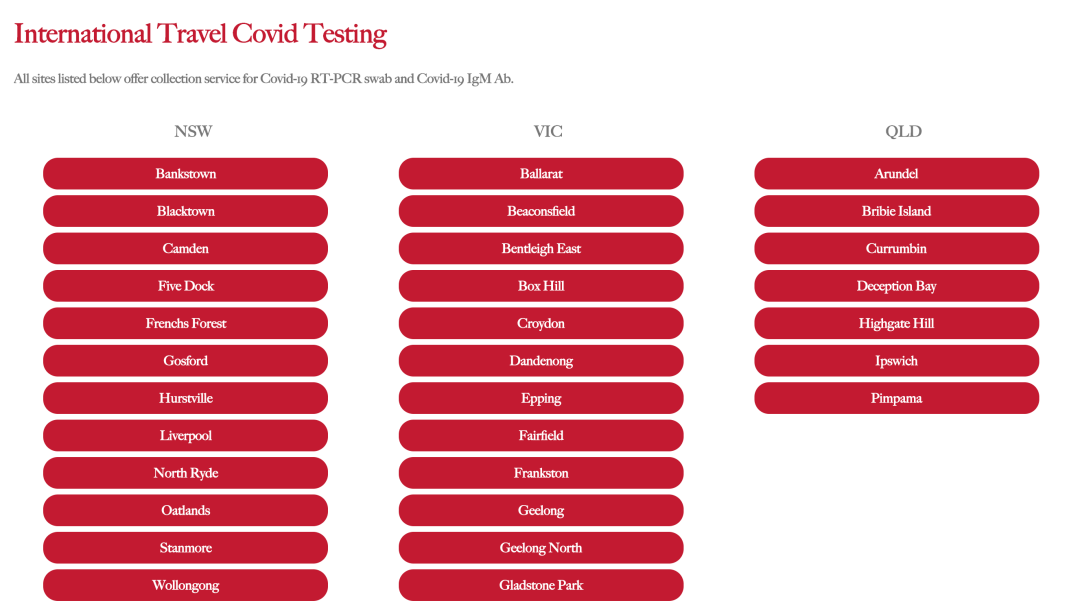
Task: Click the Frenchs Forest button
Action: (x=185, y=323)
